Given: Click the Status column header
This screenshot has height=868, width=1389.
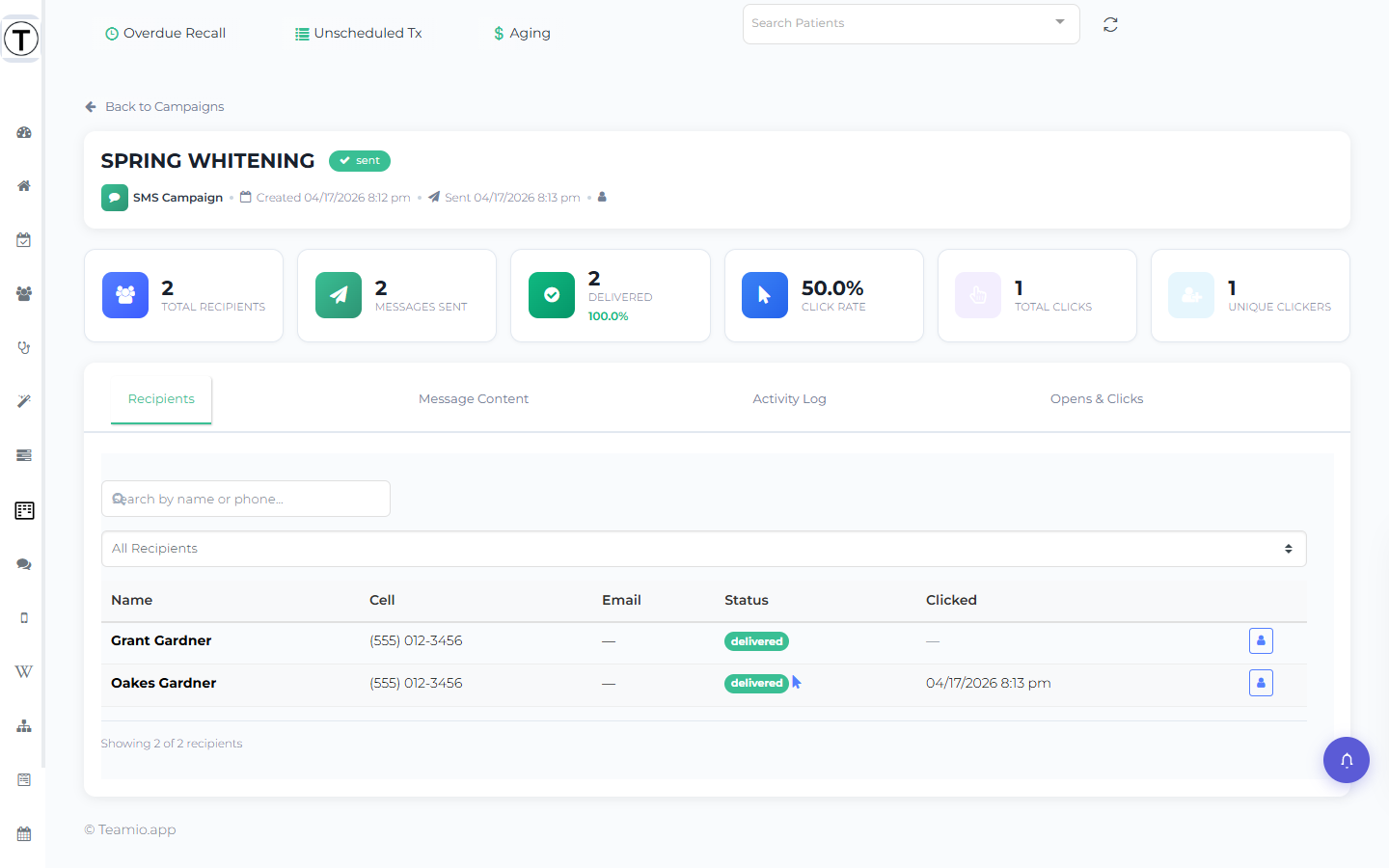Looking at the screenshot, I should 747,600.
